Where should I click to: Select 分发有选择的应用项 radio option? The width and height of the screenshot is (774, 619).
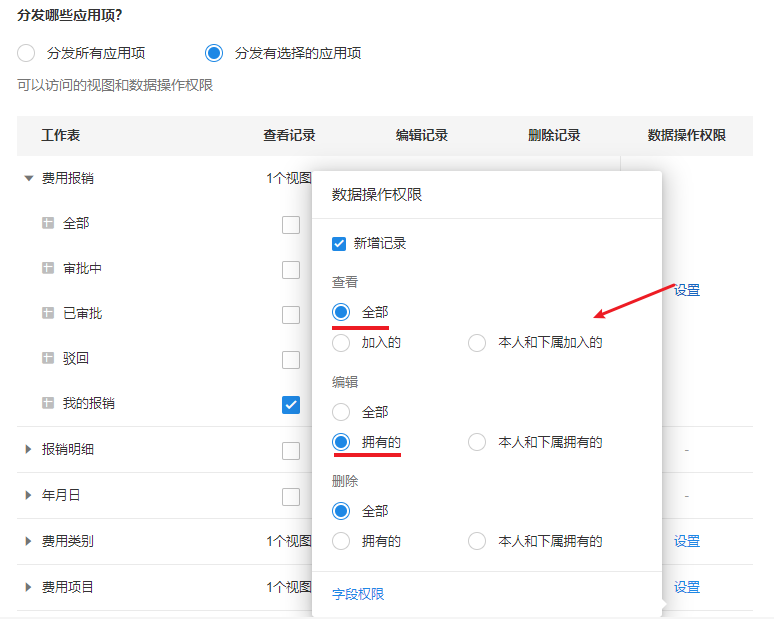(214, 53)
